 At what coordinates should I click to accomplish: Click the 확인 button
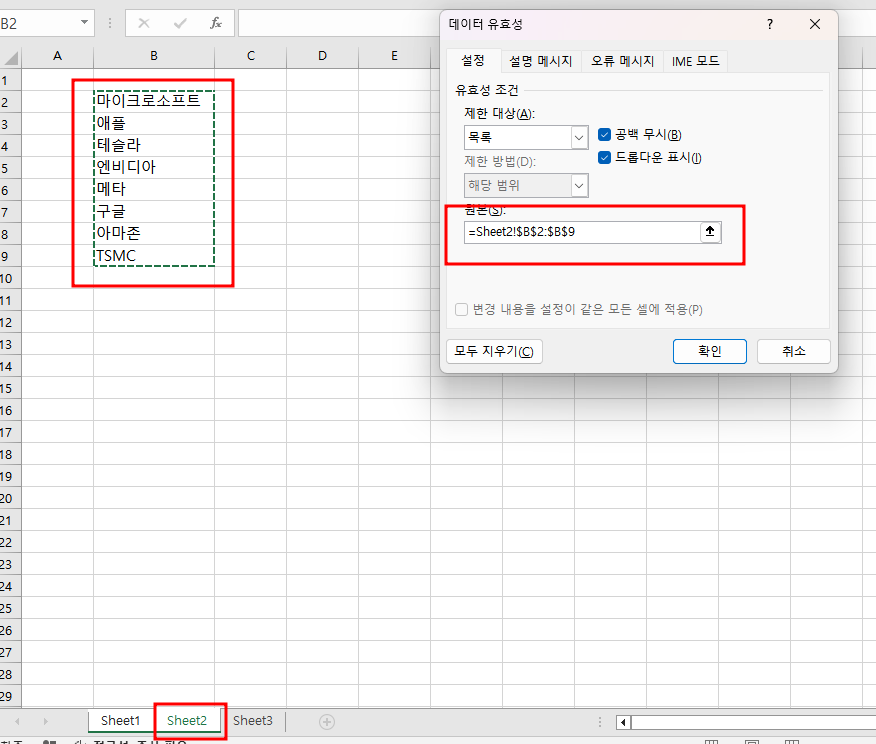[710, 351]
